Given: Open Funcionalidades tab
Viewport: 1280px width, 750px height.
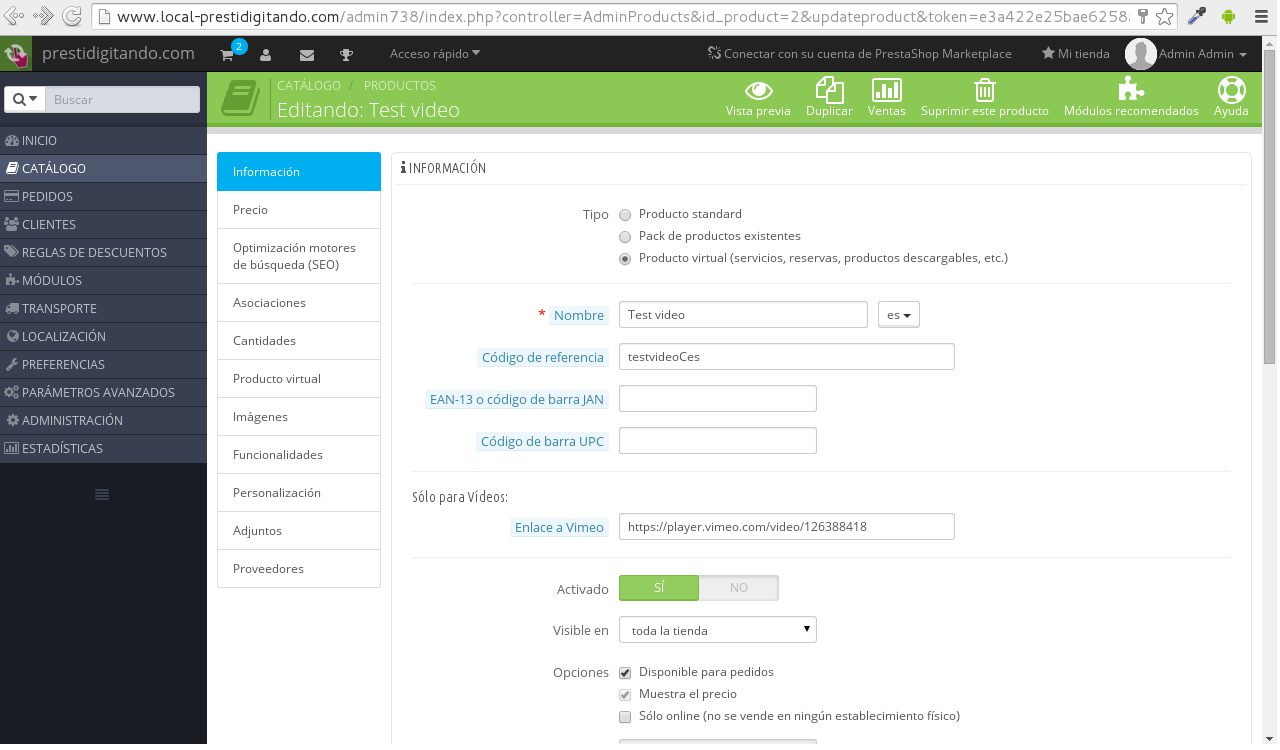Looking at the screenshot, I should click(299, 455).
